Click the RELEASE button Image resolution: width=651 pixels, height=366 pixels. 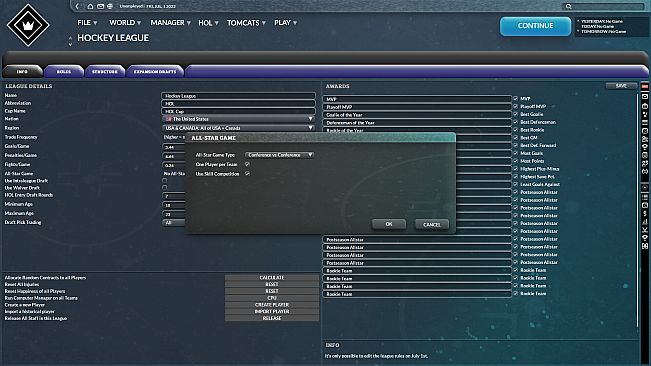coord(272,318)
